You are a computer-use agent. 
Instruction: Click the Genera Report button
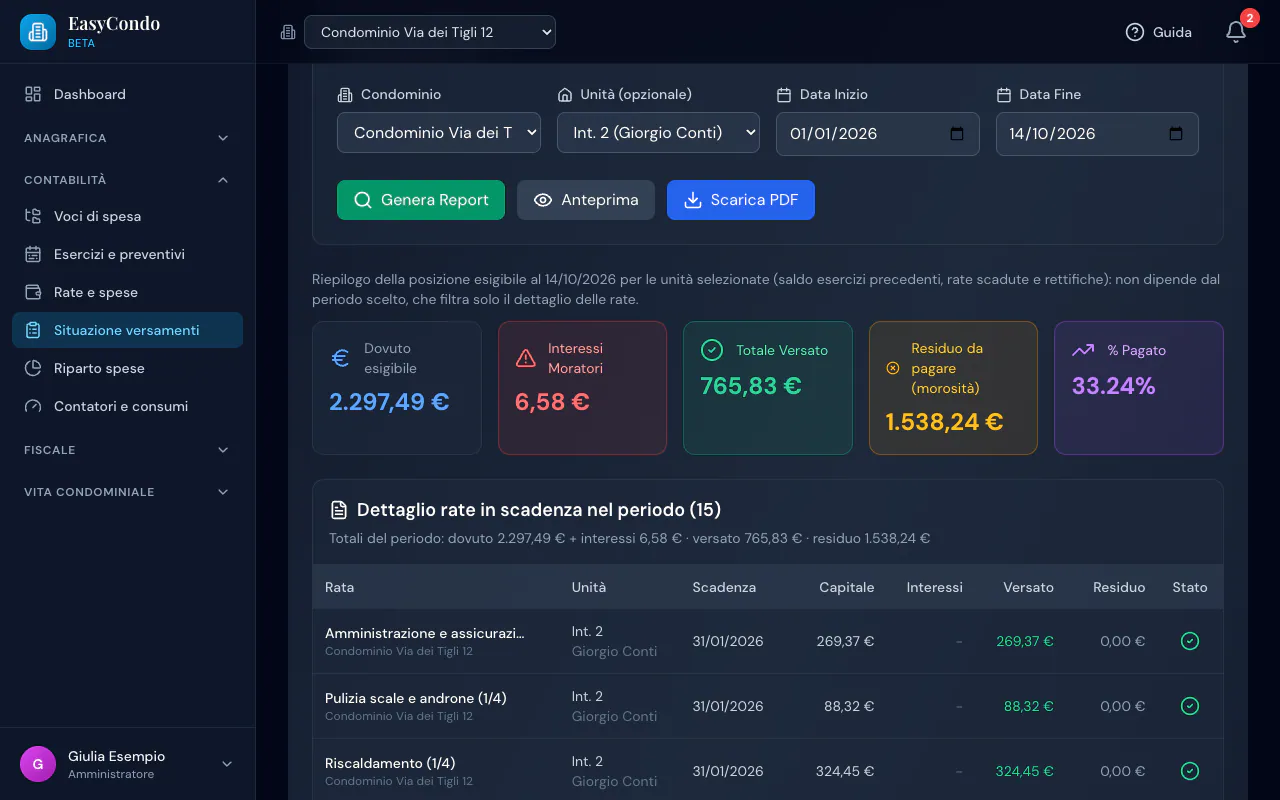tap(421, 200)
